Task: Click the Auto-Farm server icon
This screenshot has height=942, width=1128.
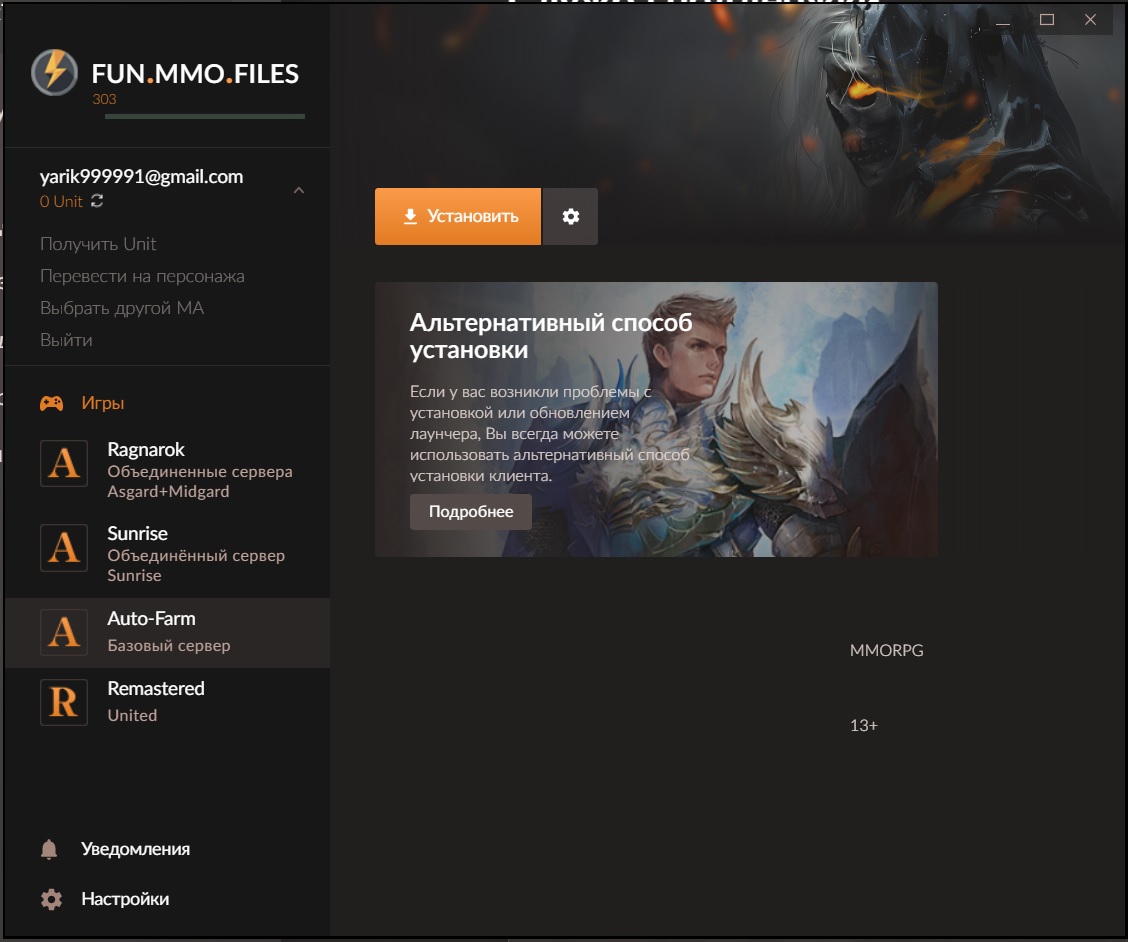Action: tap(64, 632)
